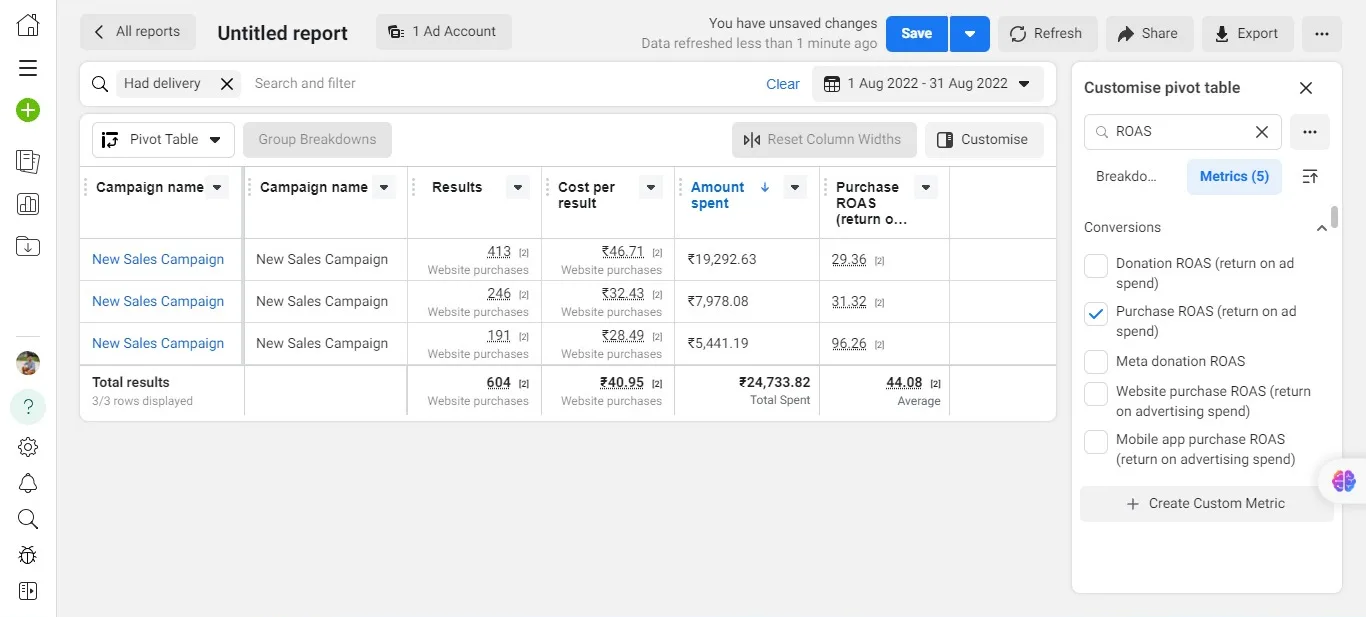Screen dimensions: 1366x617
Task: Click the metrics panel scrollbar
Action: click(1334, 217)
